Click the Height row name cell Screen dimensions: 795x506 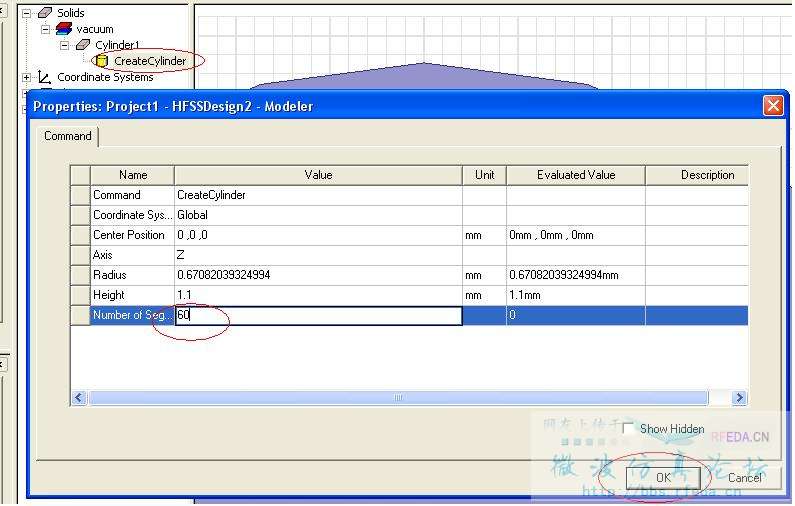(132, 295)
